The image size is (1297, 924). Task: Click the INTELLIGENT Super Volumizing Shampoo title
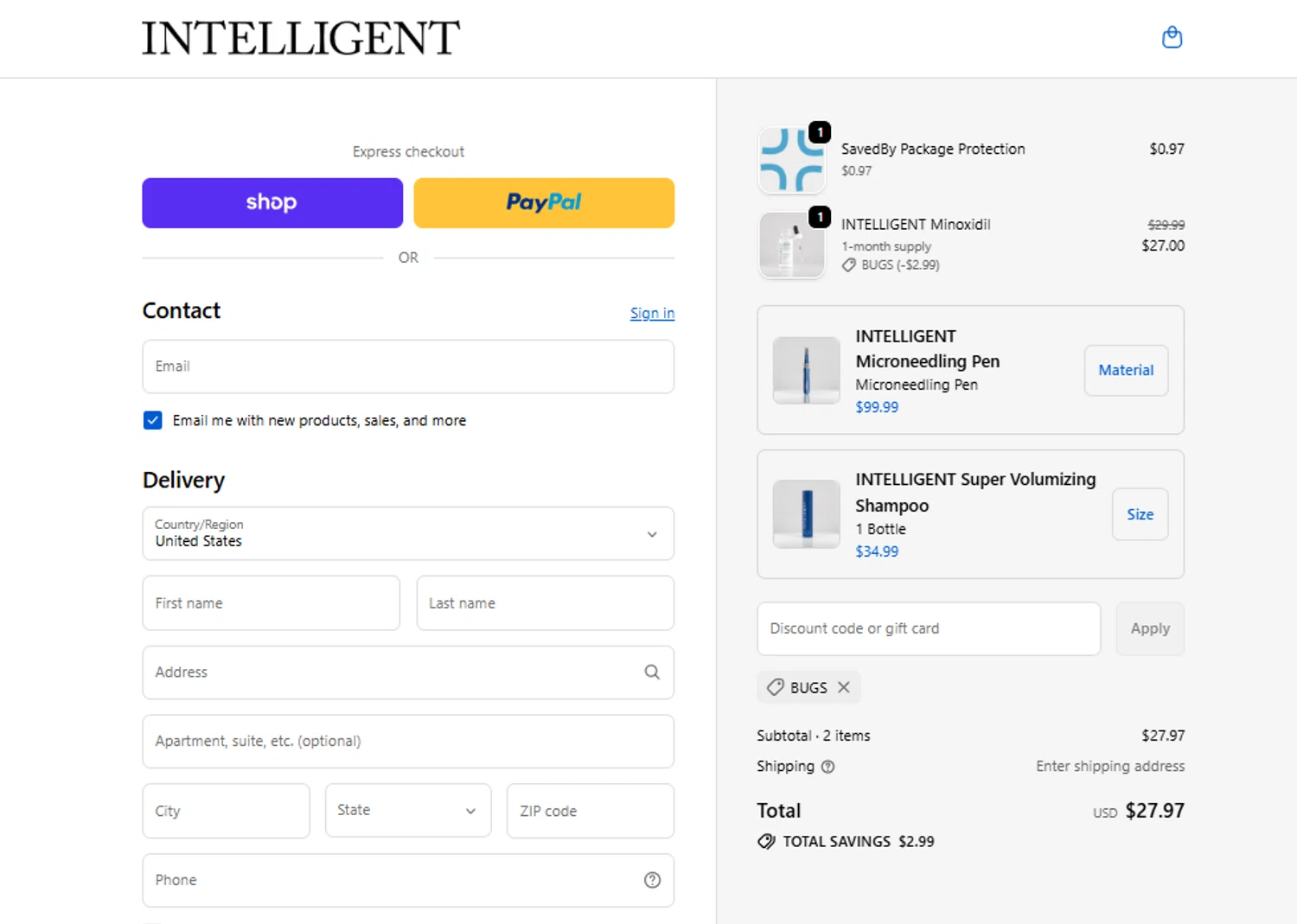975,492
